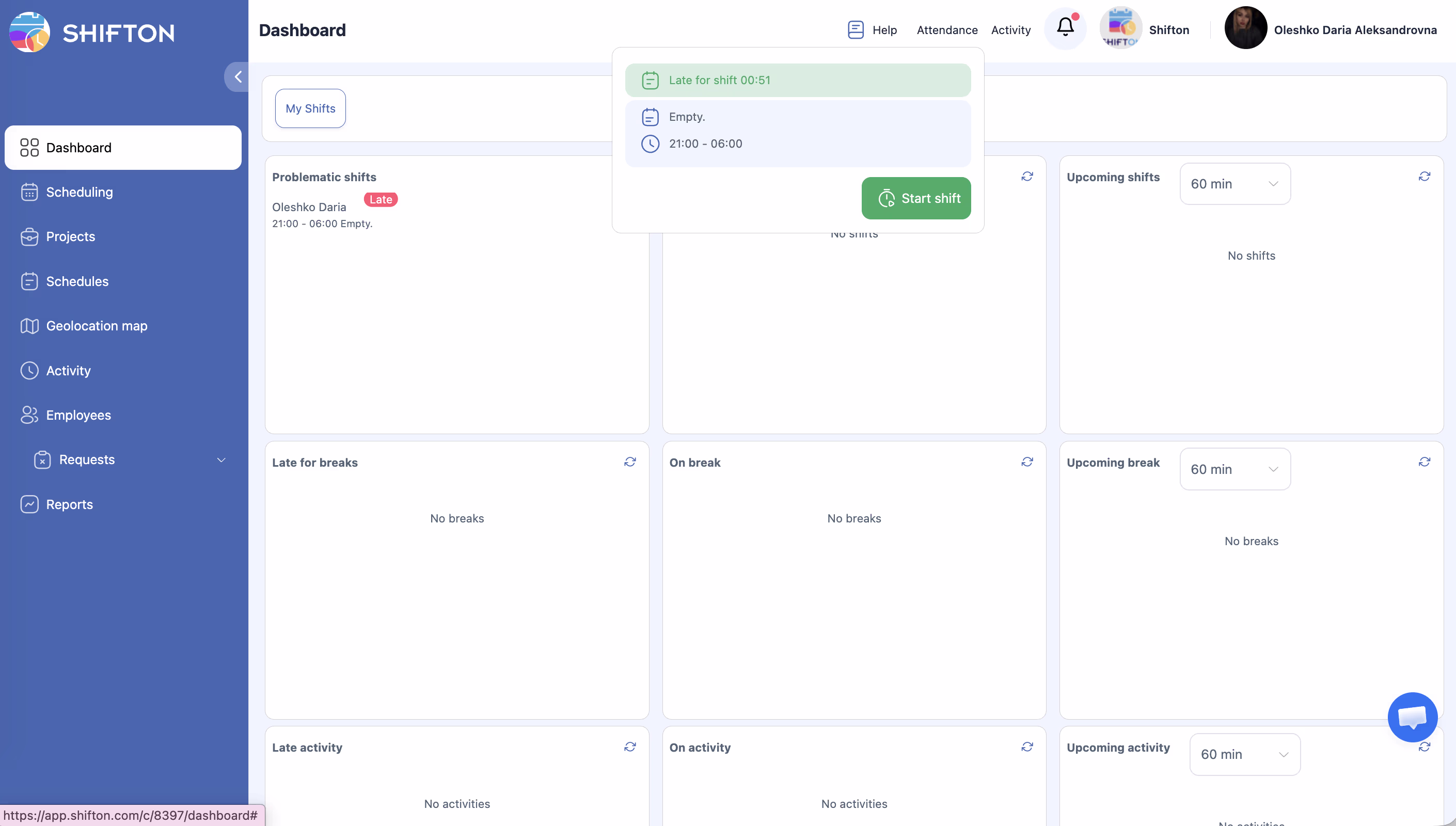Open Upcoming shifts 60 min dropdown
Image resolution: width=1456 pixels, height=826 pixels.
click(1234, 184)
